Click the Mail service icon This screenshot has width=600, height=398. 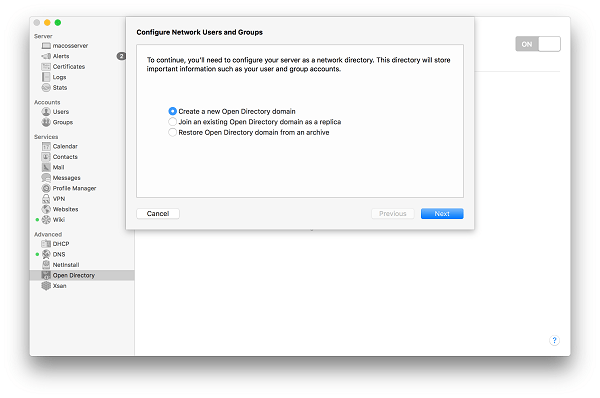click(46, 167)
